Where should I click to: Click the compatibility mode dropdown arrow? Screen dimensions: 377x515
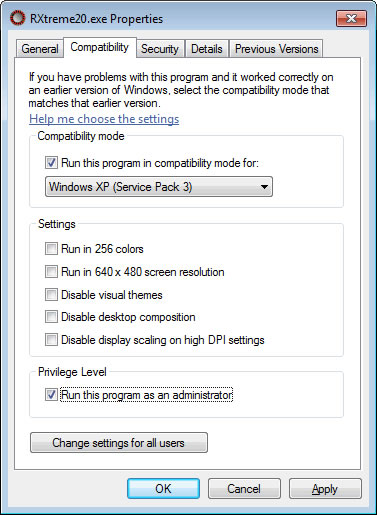[x=264, y=187]
